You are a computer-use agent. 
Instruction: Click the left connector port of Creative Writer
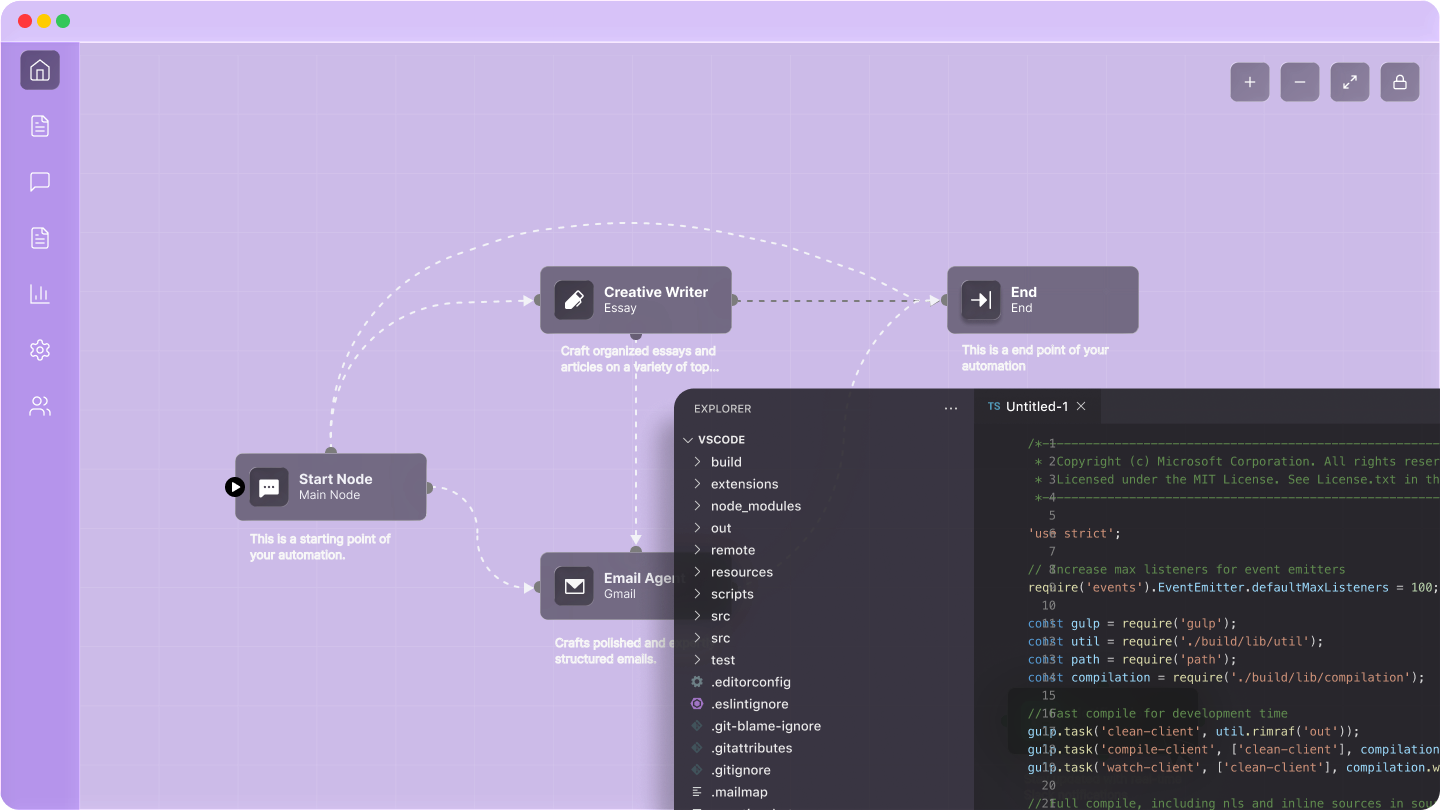pos(538,300)
